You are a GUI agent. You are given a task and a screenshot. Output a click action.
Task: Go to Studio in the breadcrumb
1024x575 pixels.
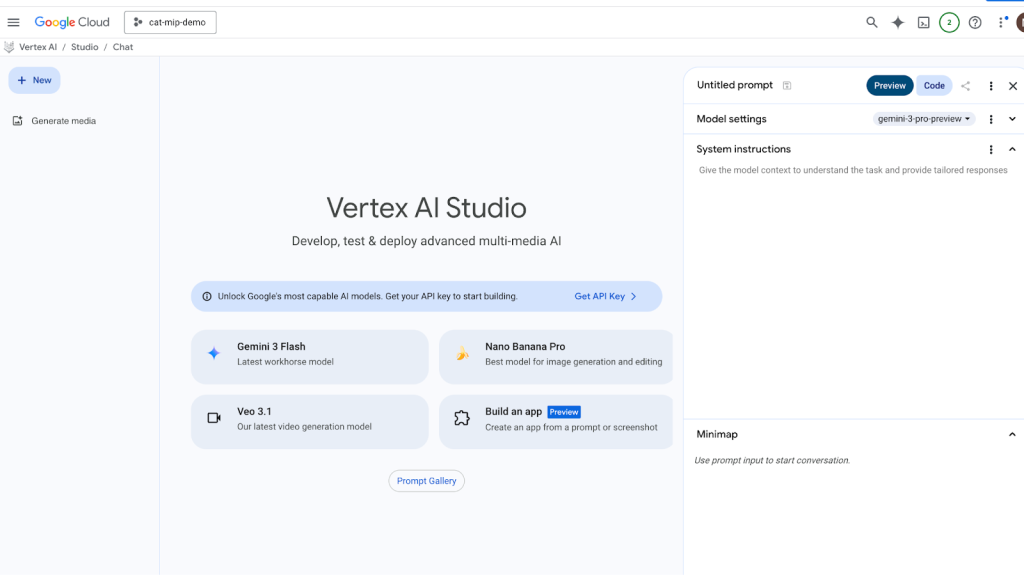(84, 47)
